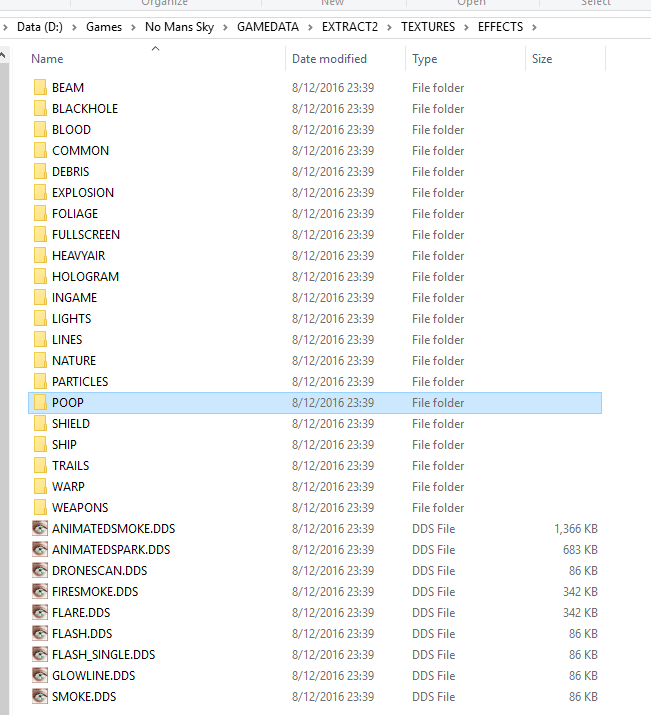Click the BLACKHOLE folder icon
Viewport: 651px width, 715px height.
coord(40,109)
